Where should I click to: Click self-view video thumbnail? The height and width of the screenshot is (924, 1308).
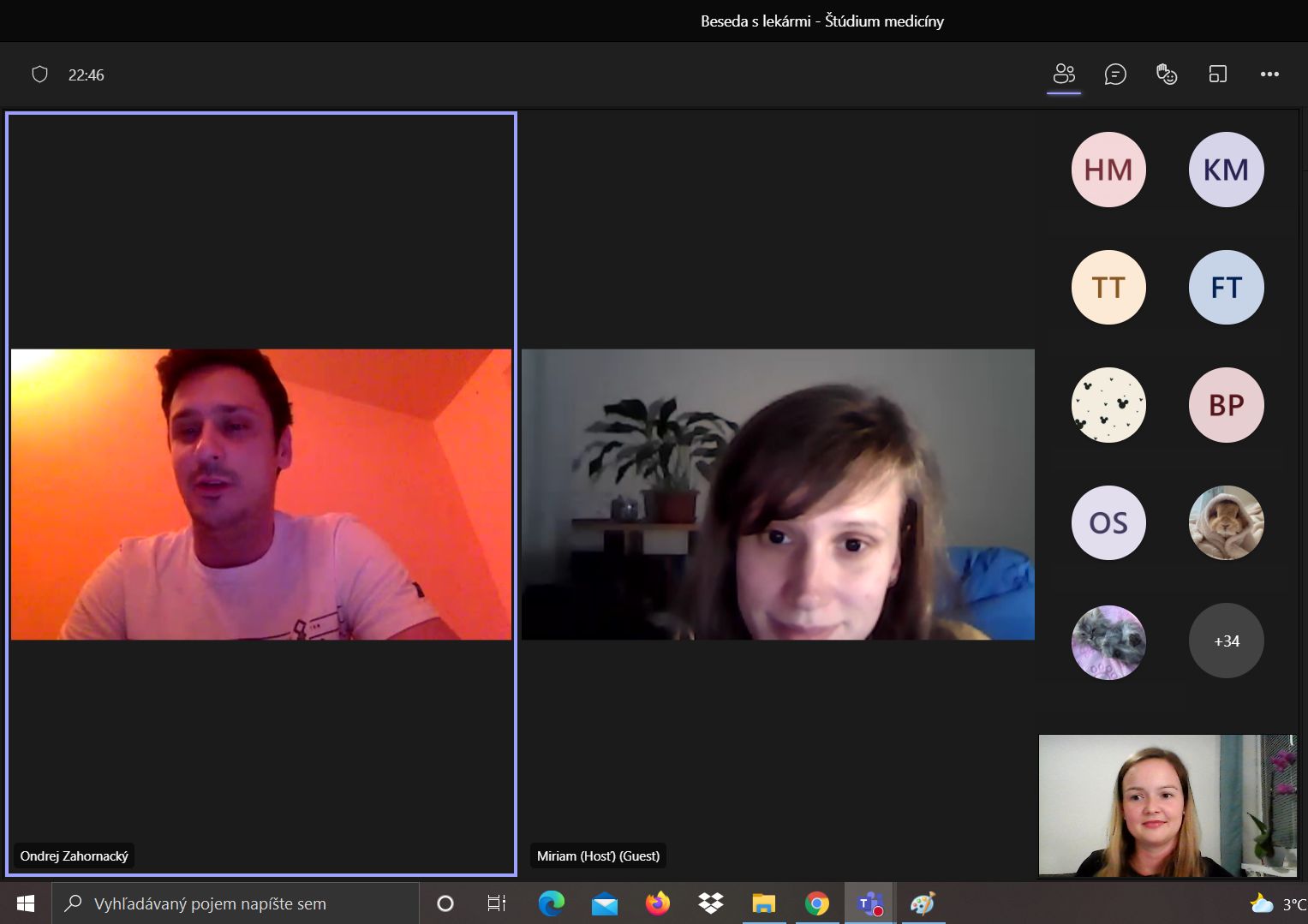point(1168,806)
